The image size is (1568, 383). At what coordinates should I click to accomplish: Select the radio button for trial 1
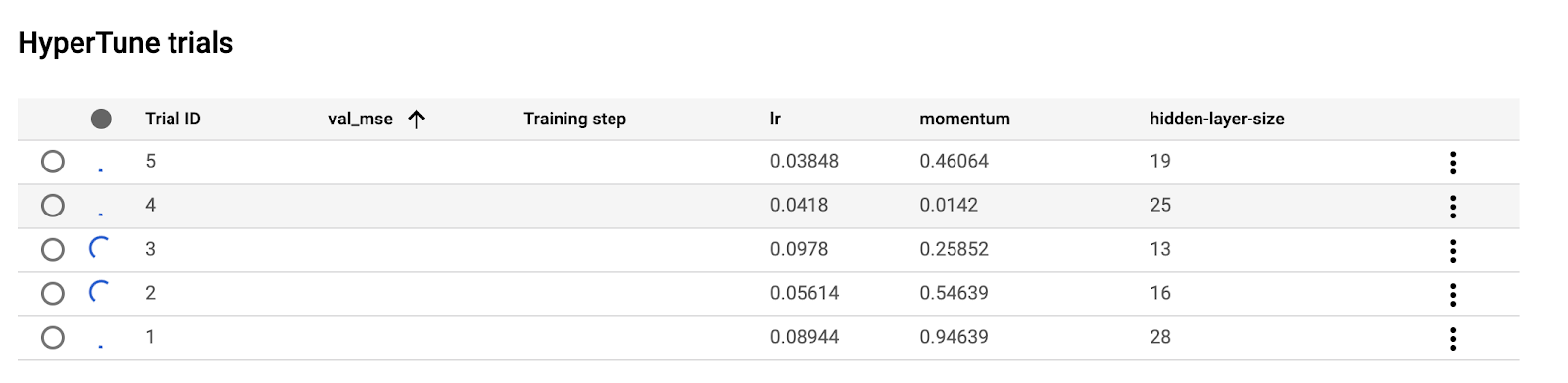[x=53, y=338]
